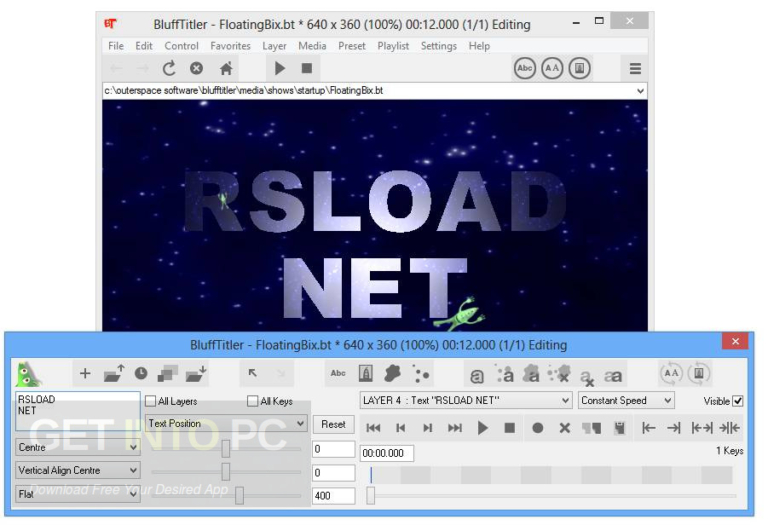Delete layer via 'a' with x icon
The image size is (768, 525).
tap(586, 378)
